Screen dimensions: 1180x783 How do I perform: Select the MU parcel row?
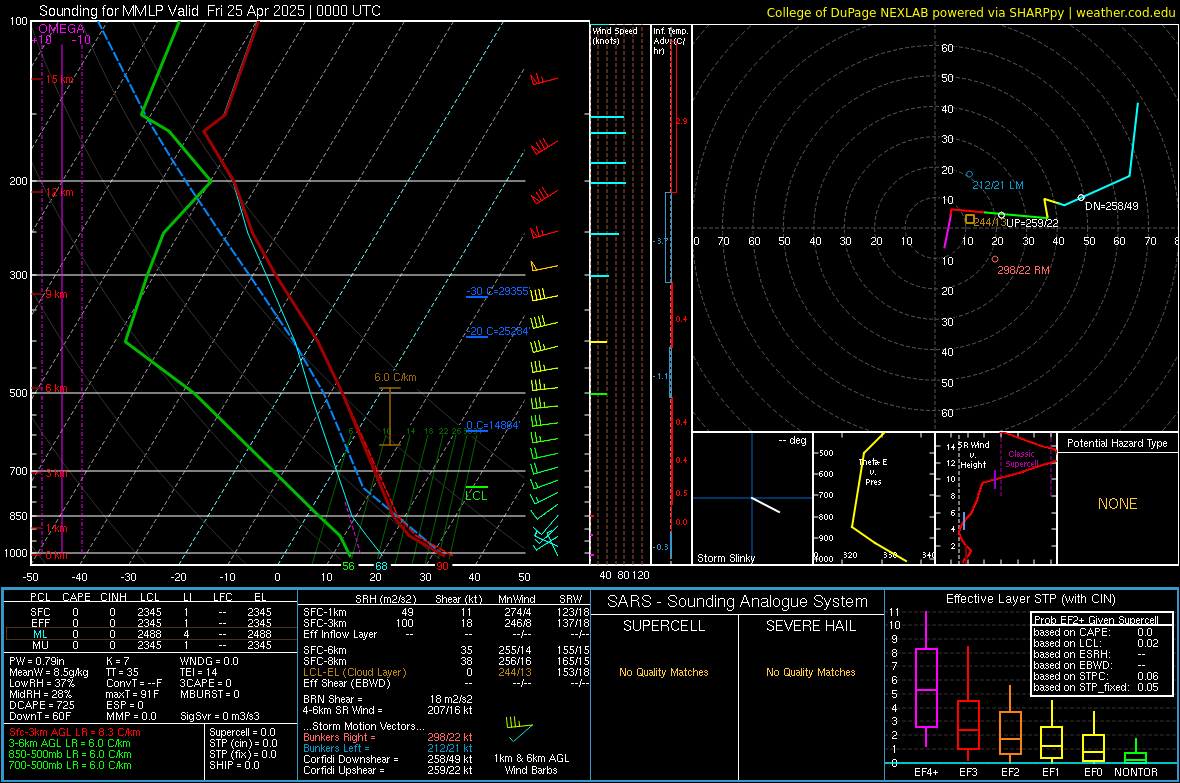click(151, 644)
